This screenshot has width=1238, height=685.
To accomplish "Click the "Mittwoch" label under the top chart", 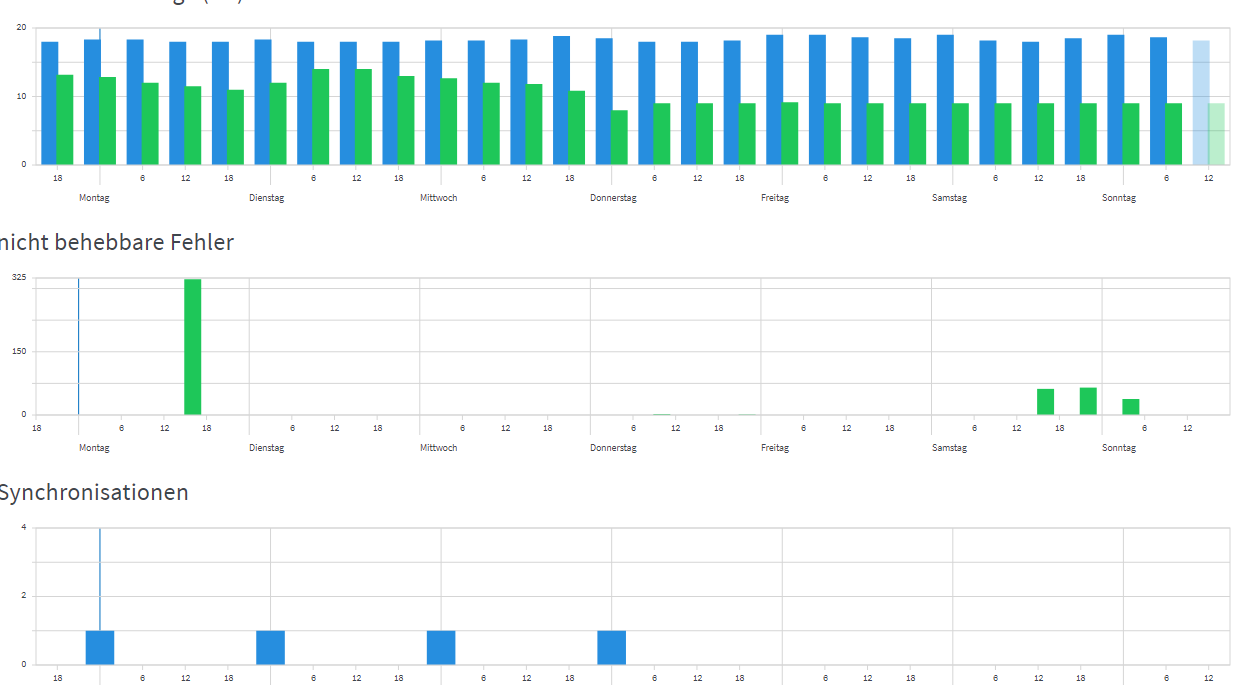I will click(x=439, y=198).
